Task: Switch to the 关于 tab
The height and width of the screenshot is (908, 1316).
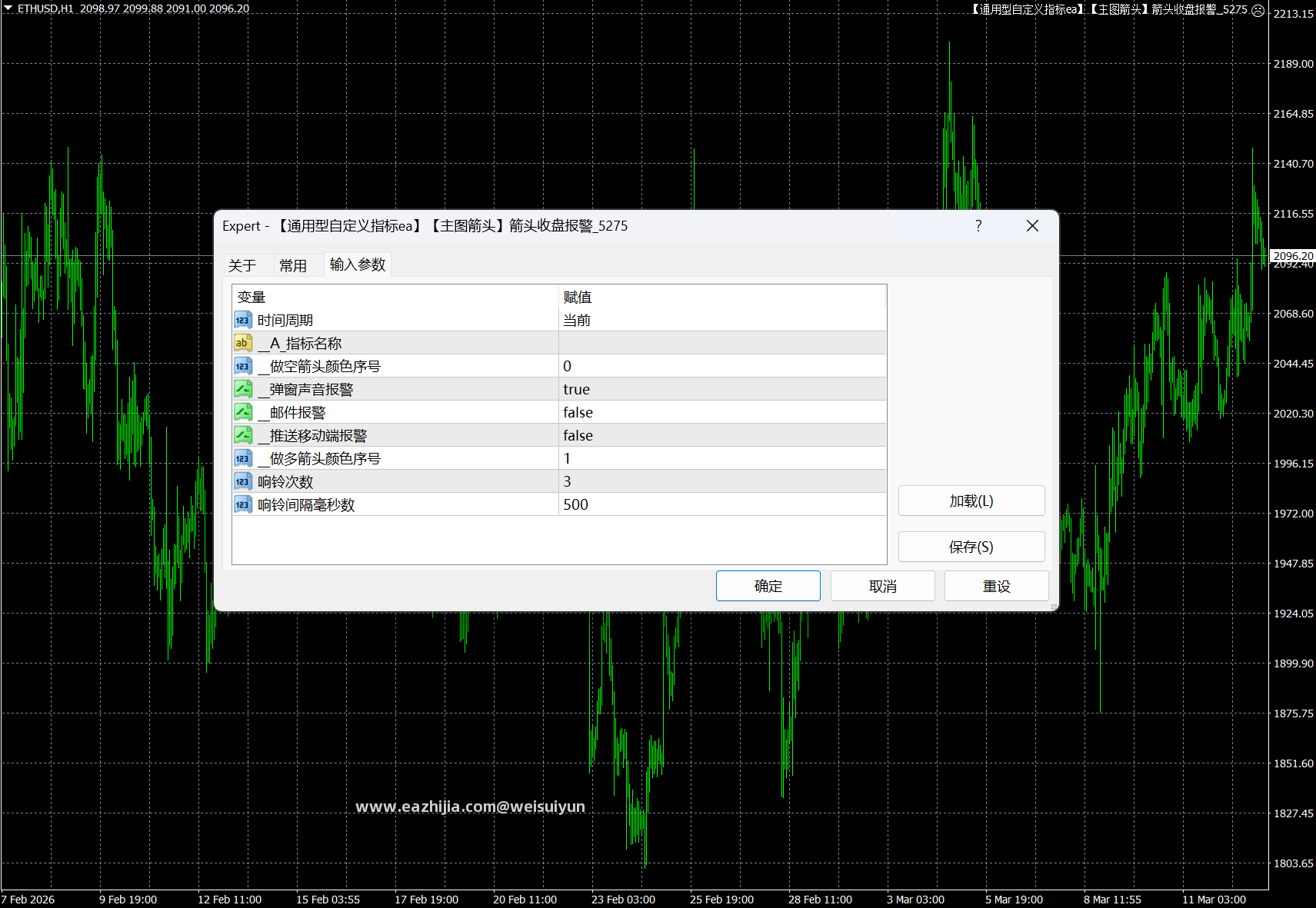Action: pos(242,265)
